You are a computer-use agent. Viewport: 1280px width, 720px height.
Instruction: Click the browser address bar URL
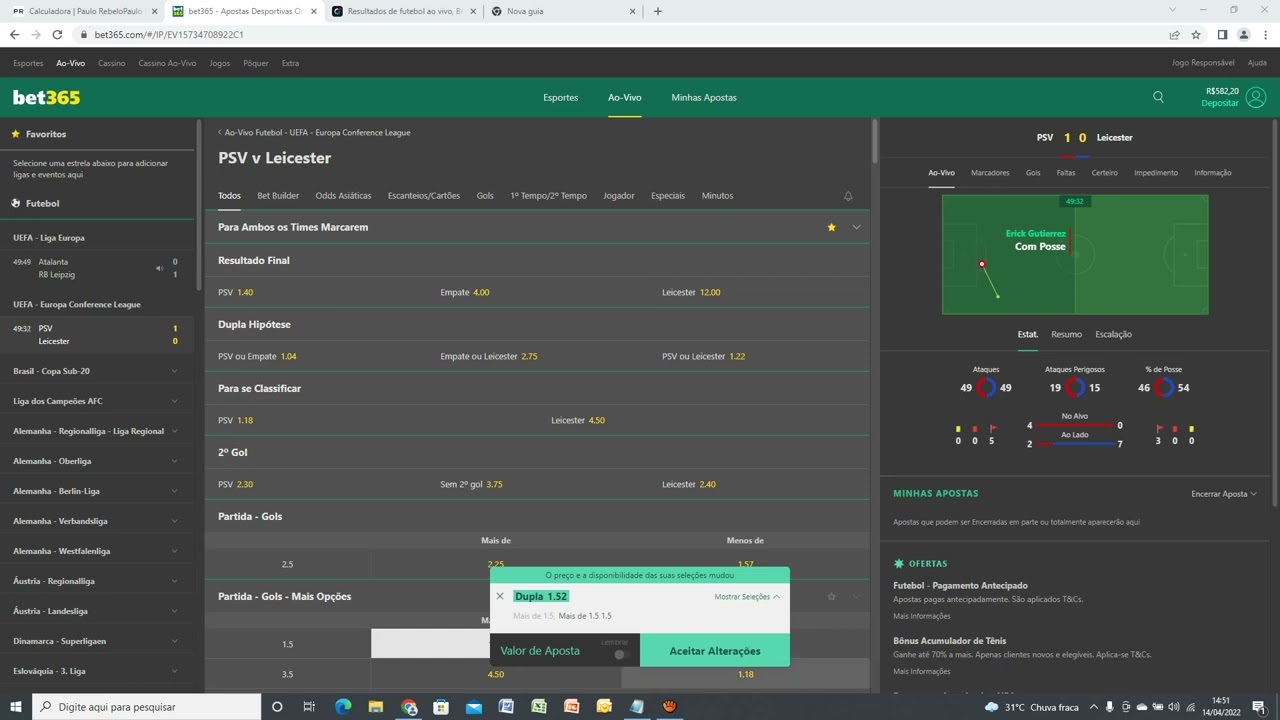pyautogui.click(x=169, y=34)
